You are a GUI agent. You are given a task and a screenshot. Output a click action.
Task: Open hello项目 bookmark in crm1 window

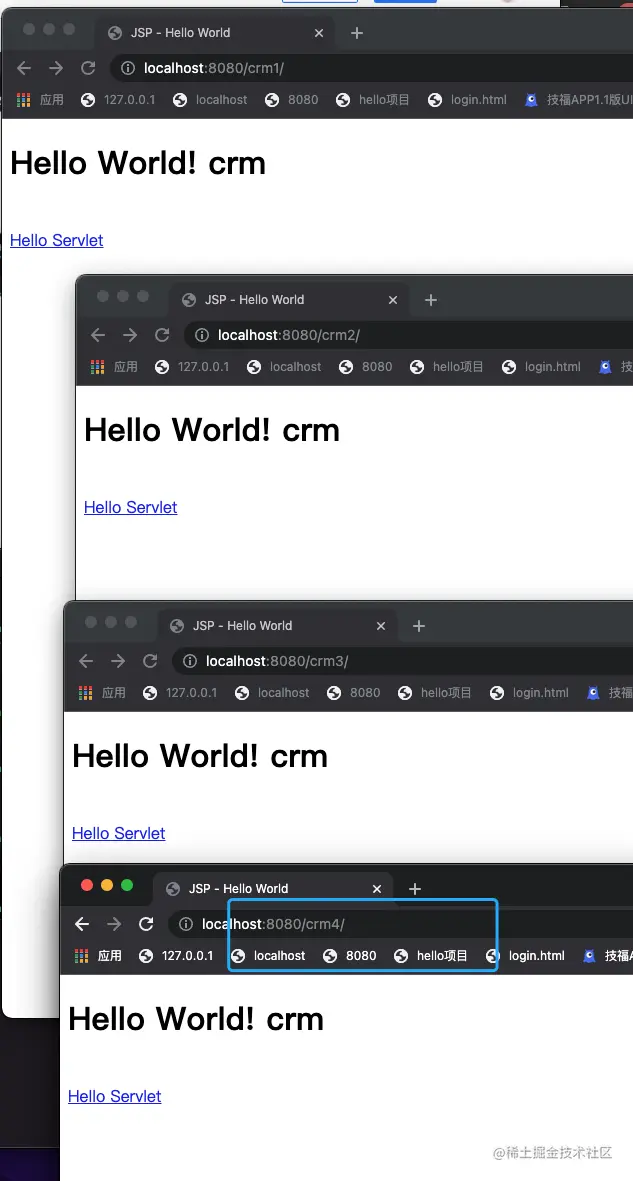point(373,99)
